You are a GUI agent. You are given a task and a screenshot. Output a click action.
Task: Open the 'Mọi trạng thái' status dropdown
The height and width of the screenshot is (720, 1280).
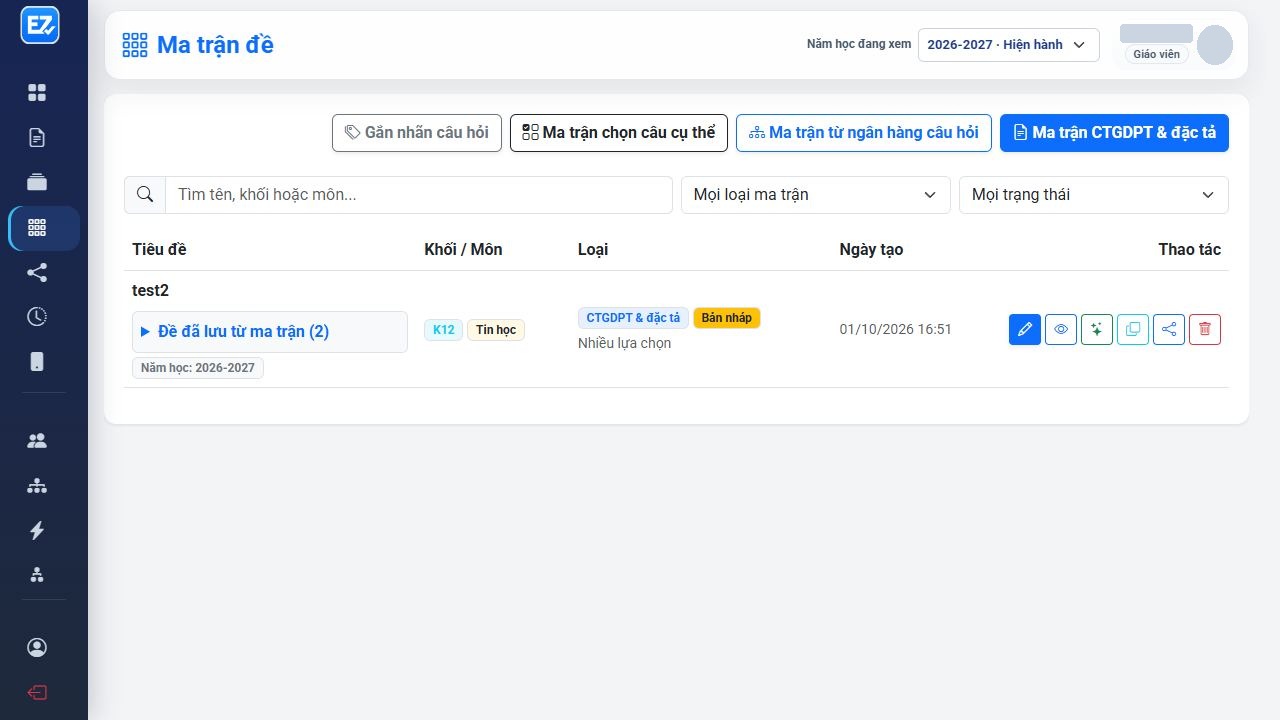pyautogui.click(x=1093, y=195)
